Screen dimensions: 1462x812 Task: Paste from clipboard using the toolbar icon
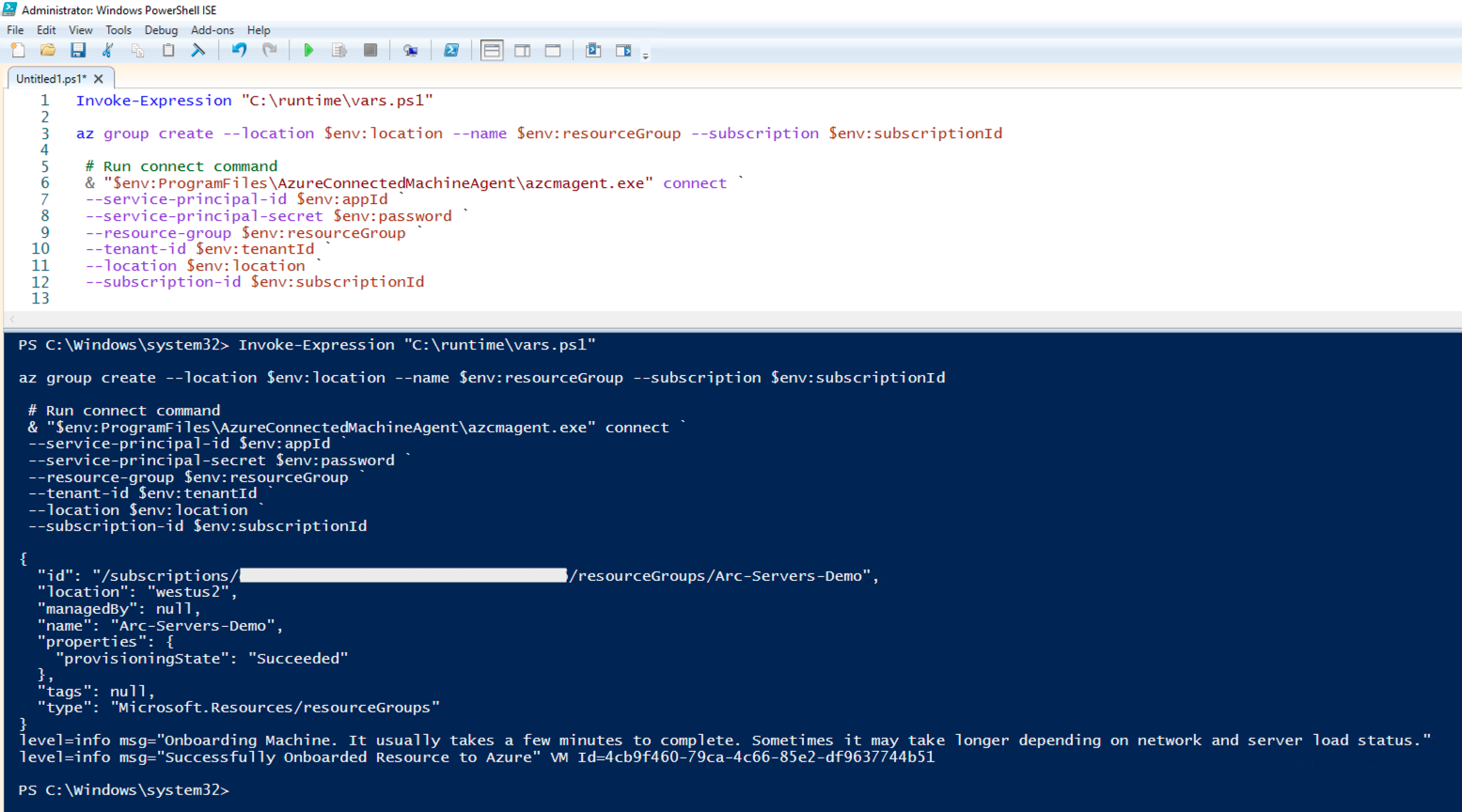[x=168, y=51]
